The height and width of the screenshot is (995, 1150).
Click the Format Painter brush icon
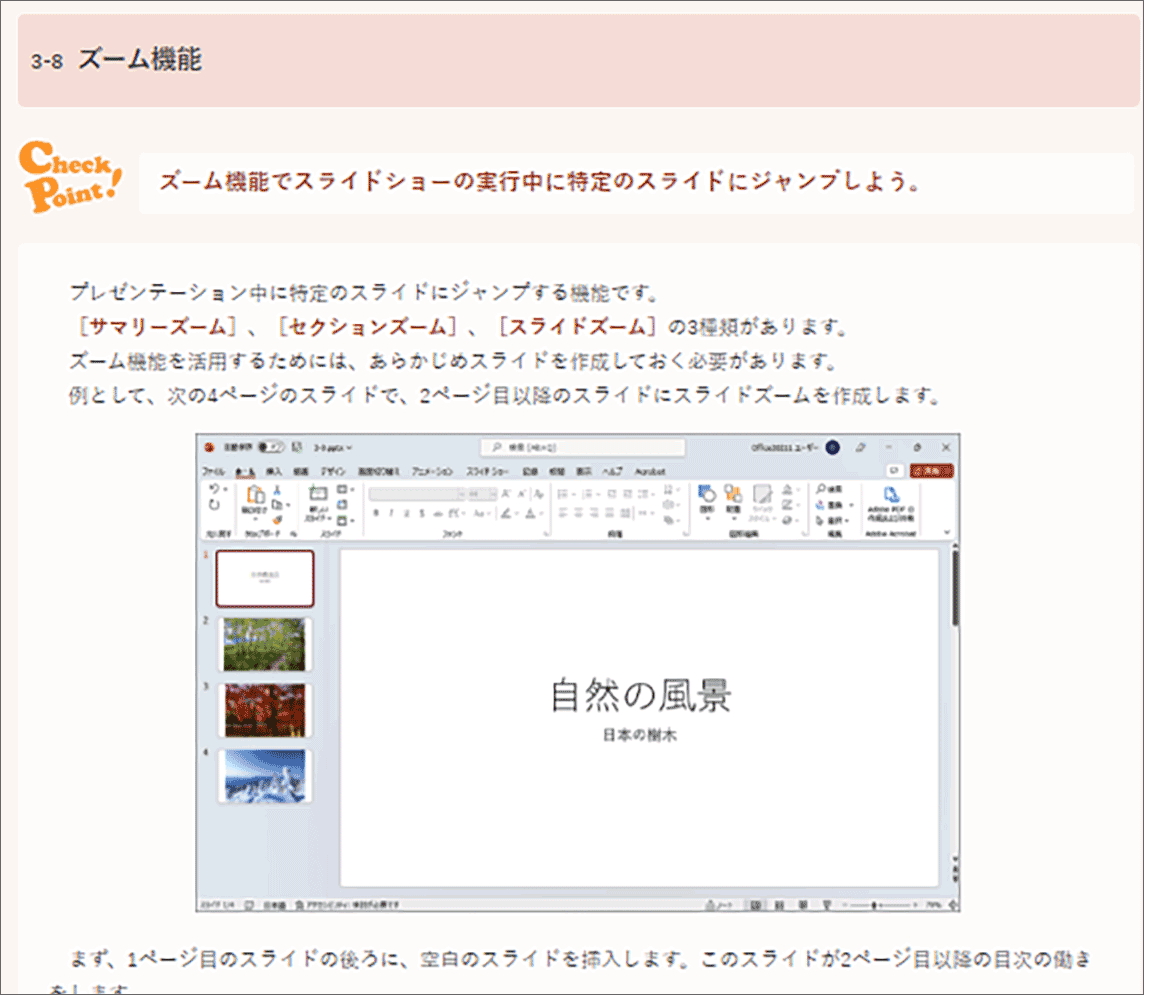[277, 519]
